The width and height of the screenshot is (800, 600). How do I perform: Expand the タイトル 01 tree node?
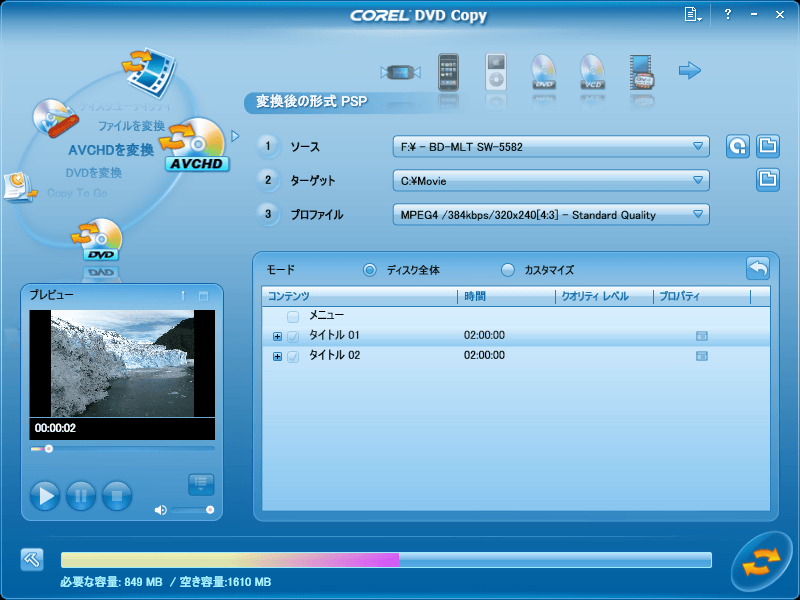[x=277, y=336]
